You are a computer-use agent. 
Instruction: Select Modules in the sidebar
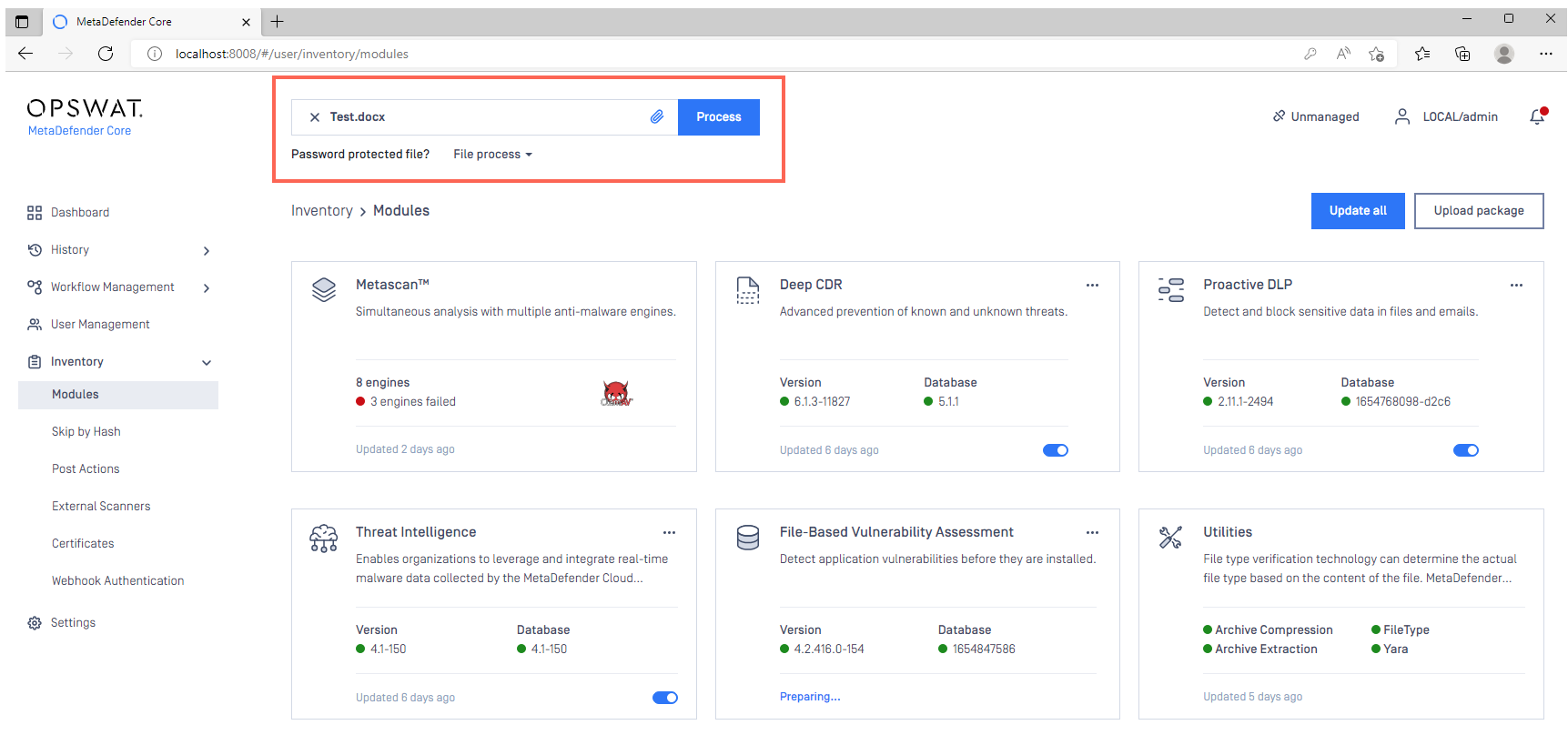(118, 395)
